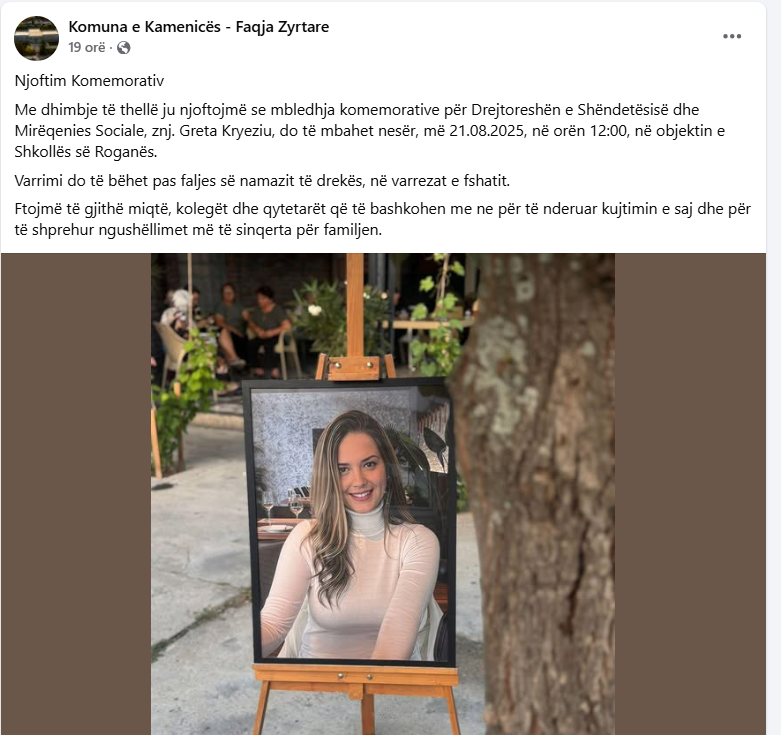Open the post photo of the easel
Screen dimensions: 781x735
tap(383, 494)
